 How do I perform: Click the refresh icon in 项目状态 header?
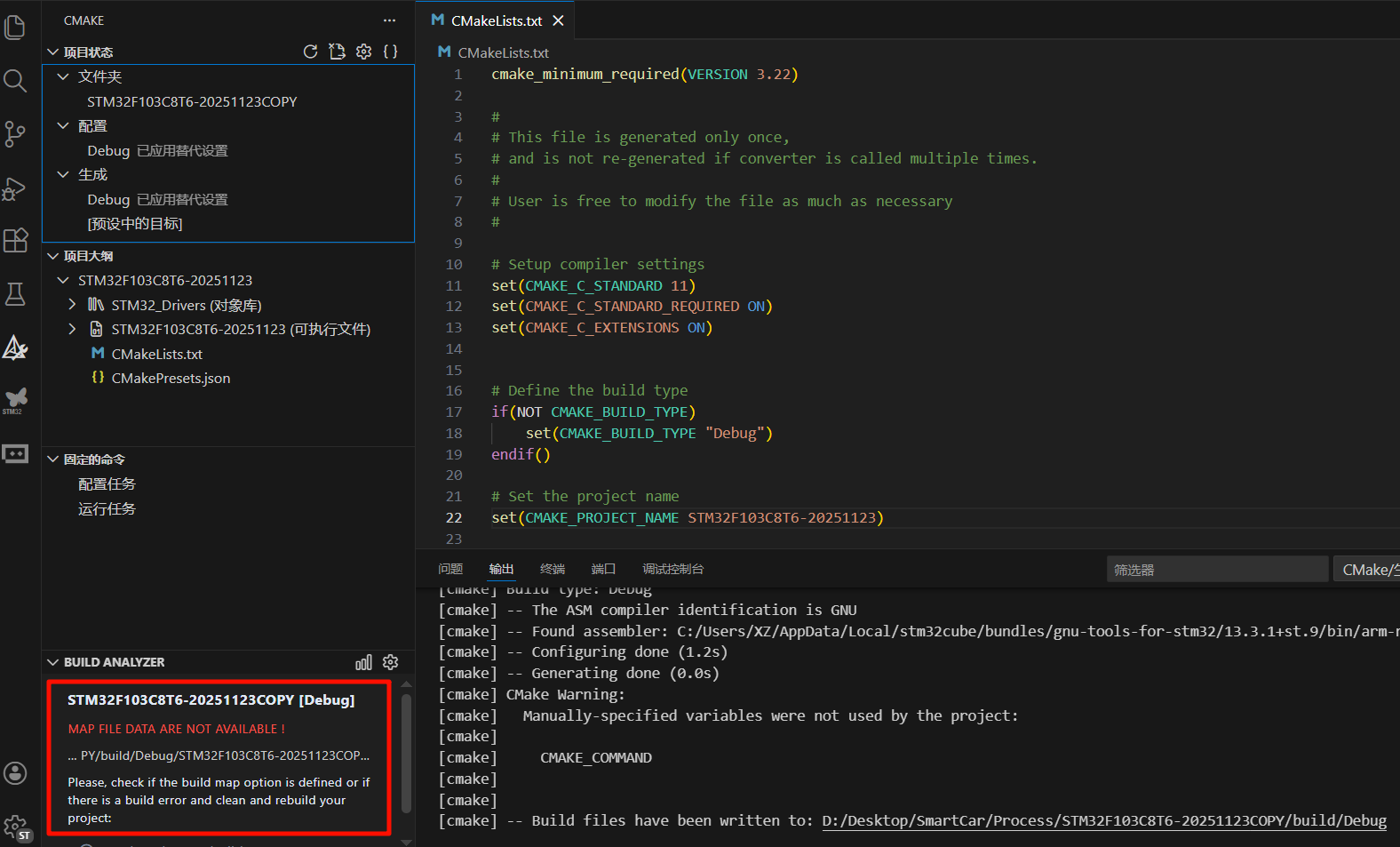pos(310,52)
